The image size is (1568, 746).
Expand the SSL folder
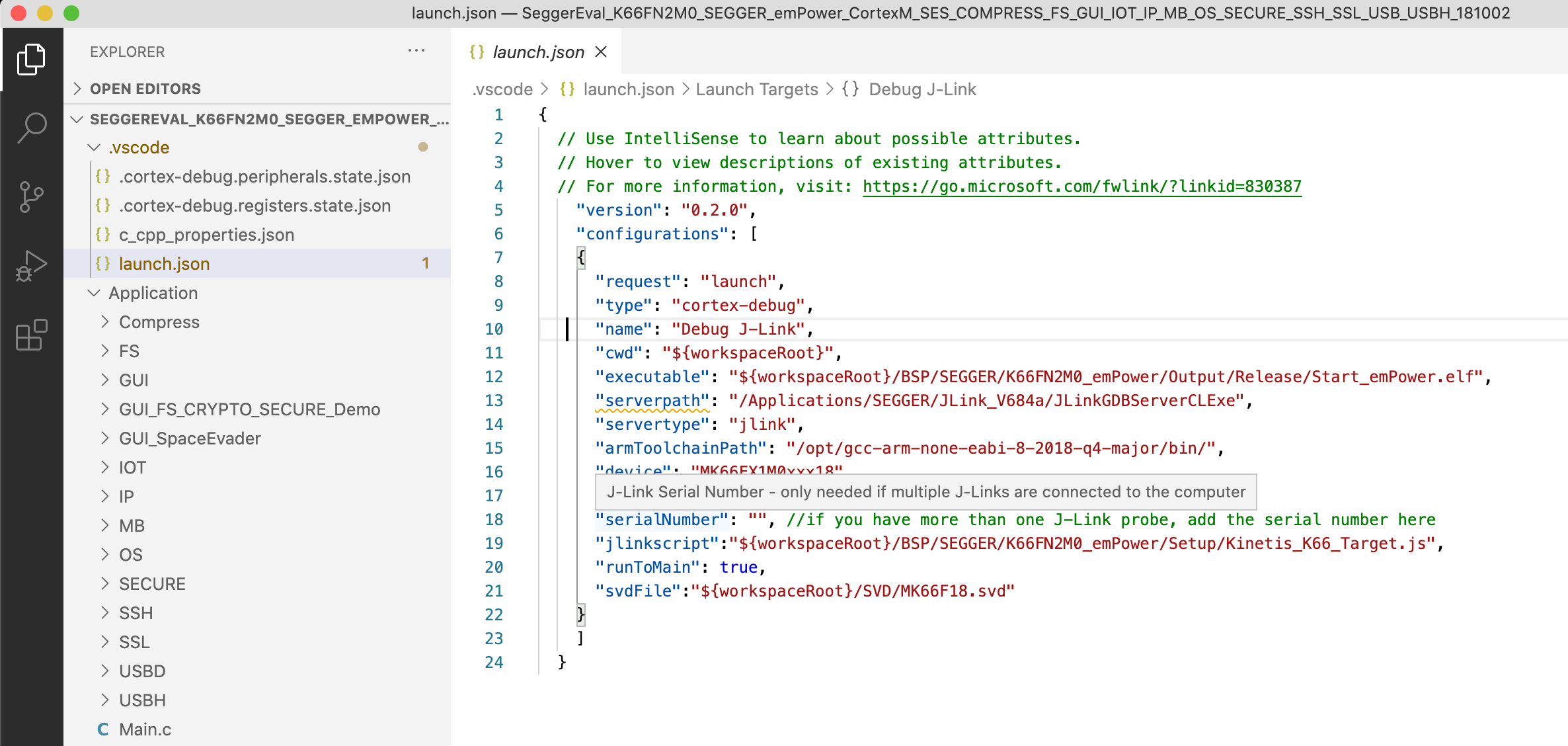pos(105,642)
